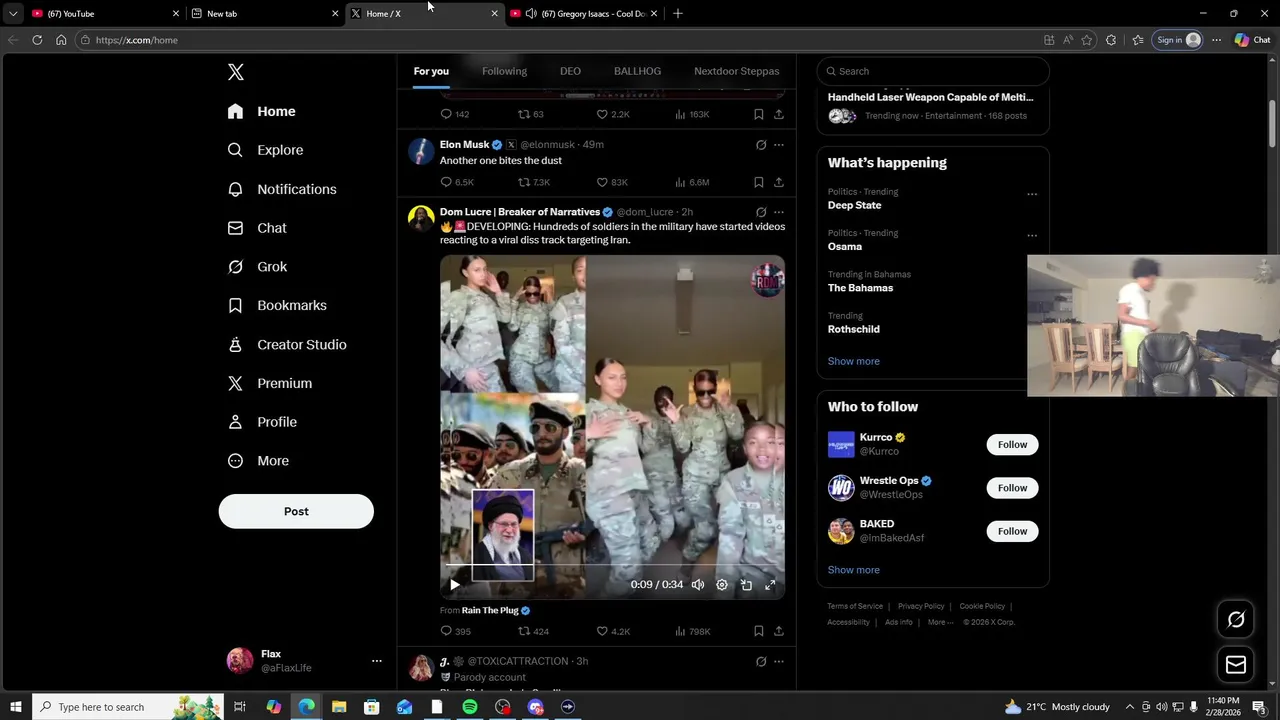Screen dimensions: 1280x720
Task: Select the For you tab
Action: 431,71
